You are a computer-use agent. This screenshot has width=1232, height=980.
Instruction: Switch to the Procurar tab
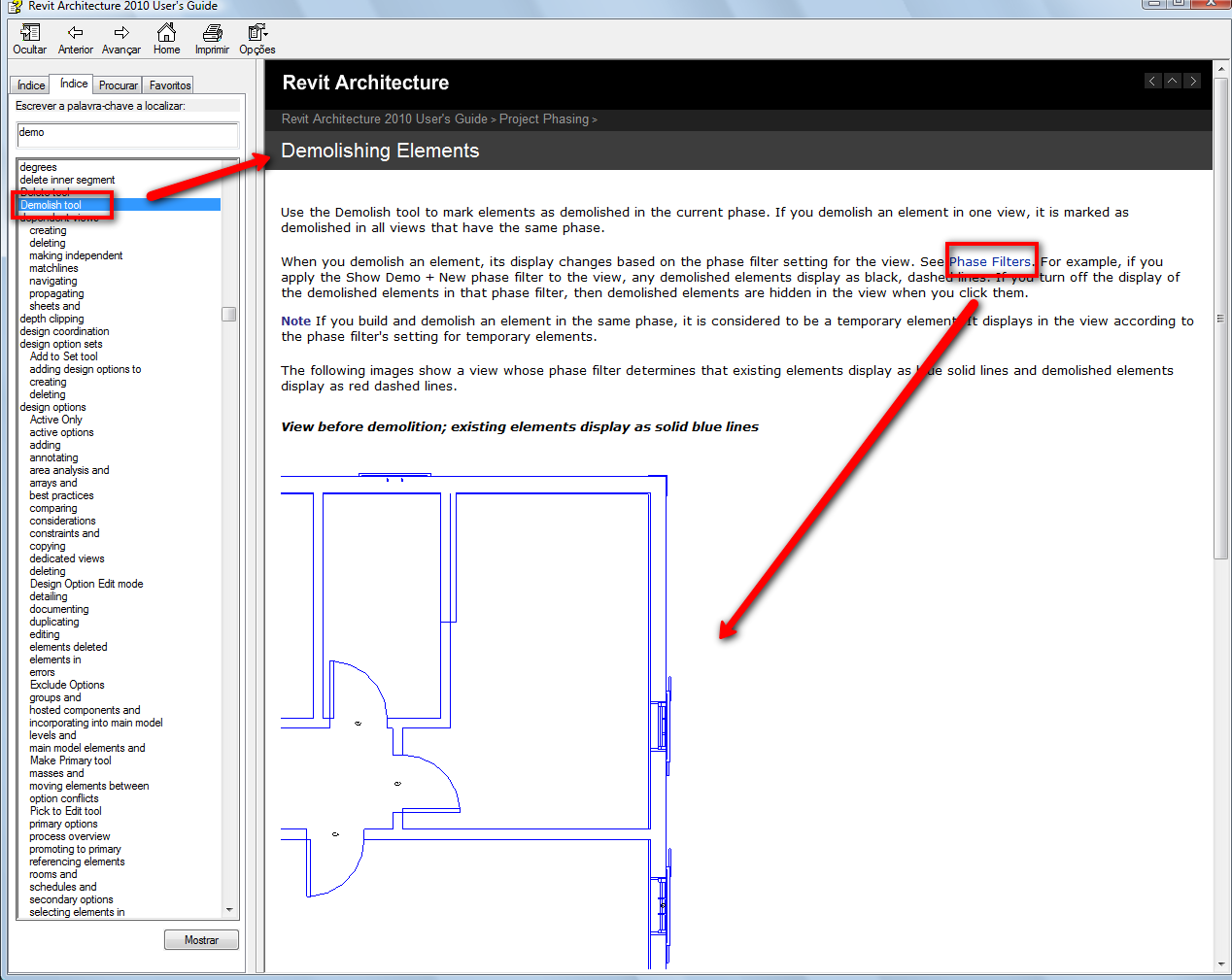118,85
